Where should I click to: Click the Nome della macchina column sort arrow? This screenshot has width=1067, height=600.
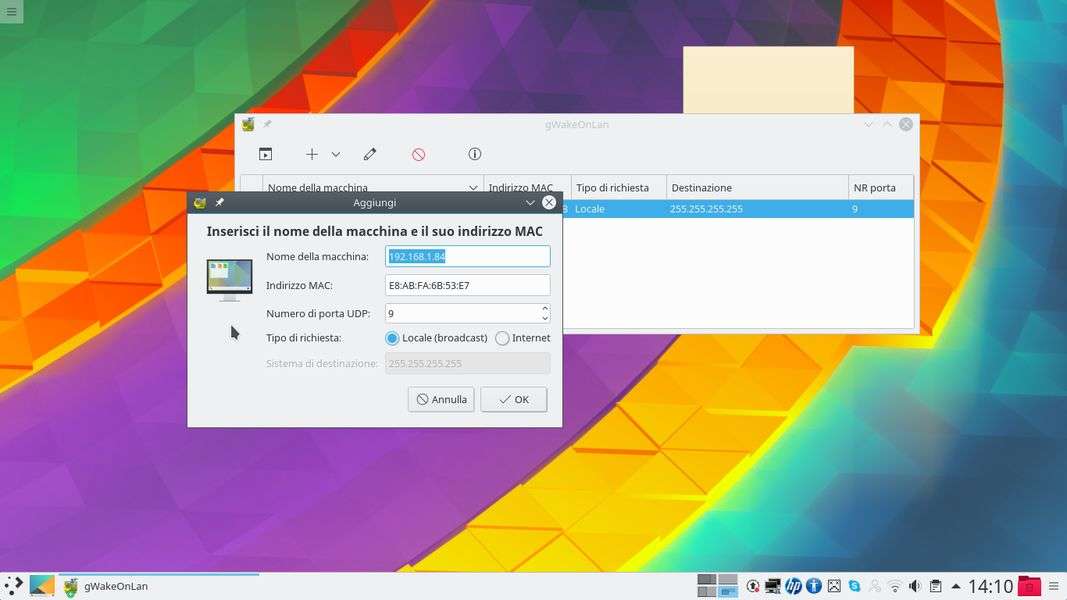point(473,187)
